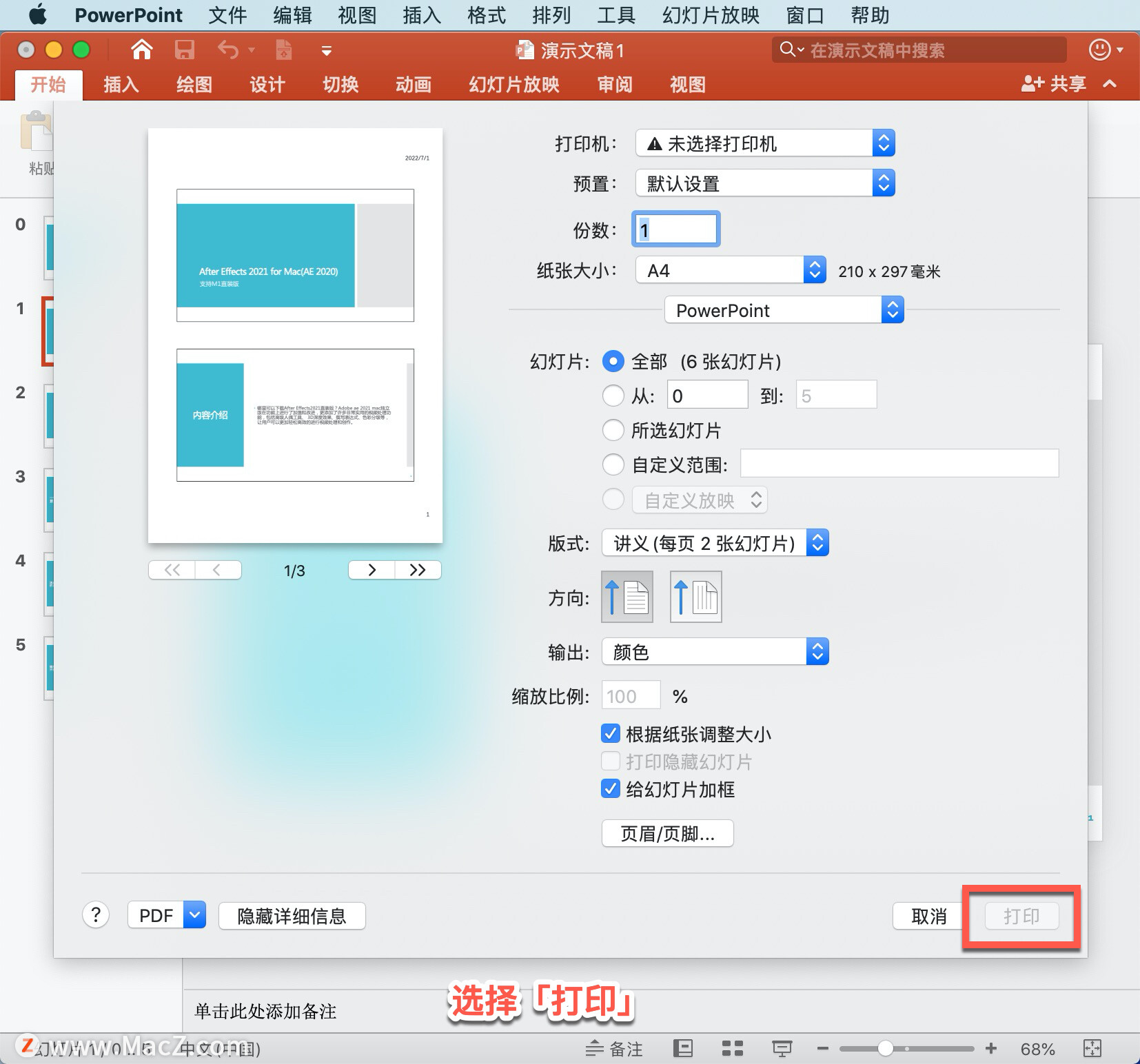
Task: Collapse the ribbon with the chevron
Action: pos(1110,84)
